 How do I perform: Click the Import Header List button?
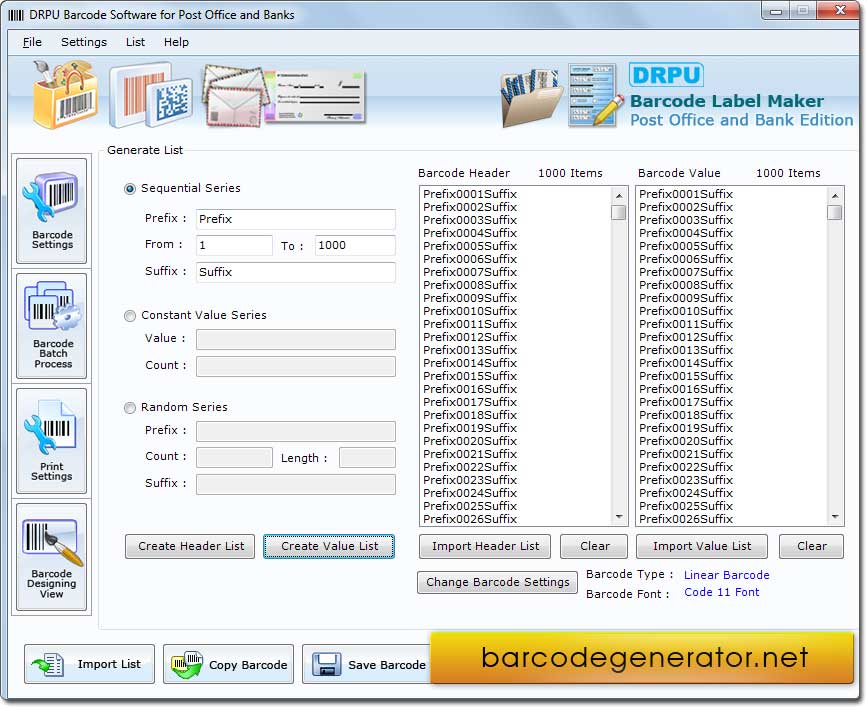click(485, 546)
